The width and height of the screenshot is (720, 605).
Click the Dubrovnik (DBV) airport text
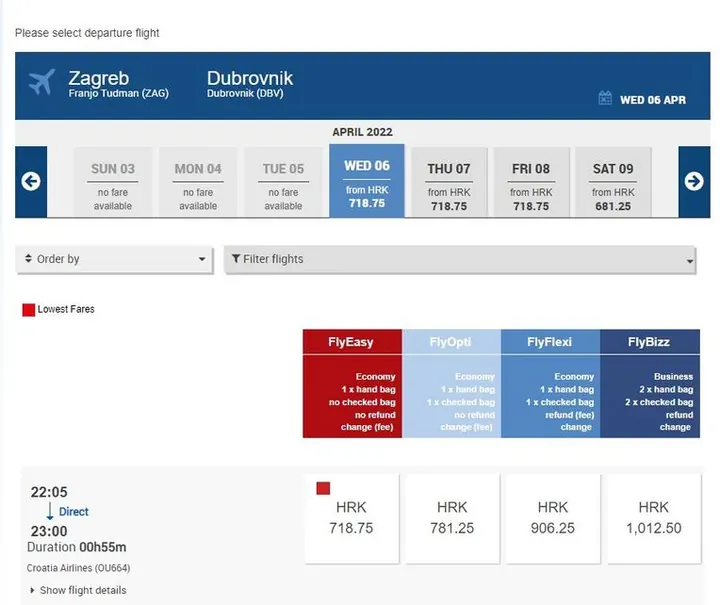tap(245, 94)
